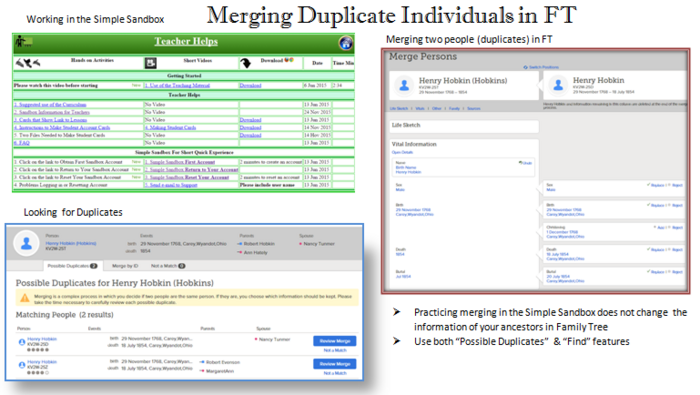Click Reject in the Death row
The width and height of the screenshot is (700, 395).
tap(677, 249)
